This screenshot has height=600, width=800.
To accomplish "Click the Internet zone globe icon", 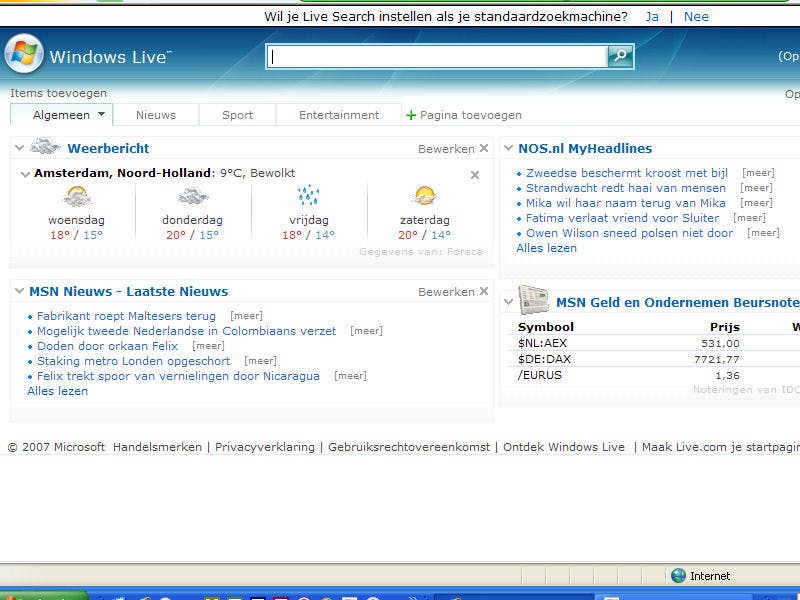I will 679,576.
